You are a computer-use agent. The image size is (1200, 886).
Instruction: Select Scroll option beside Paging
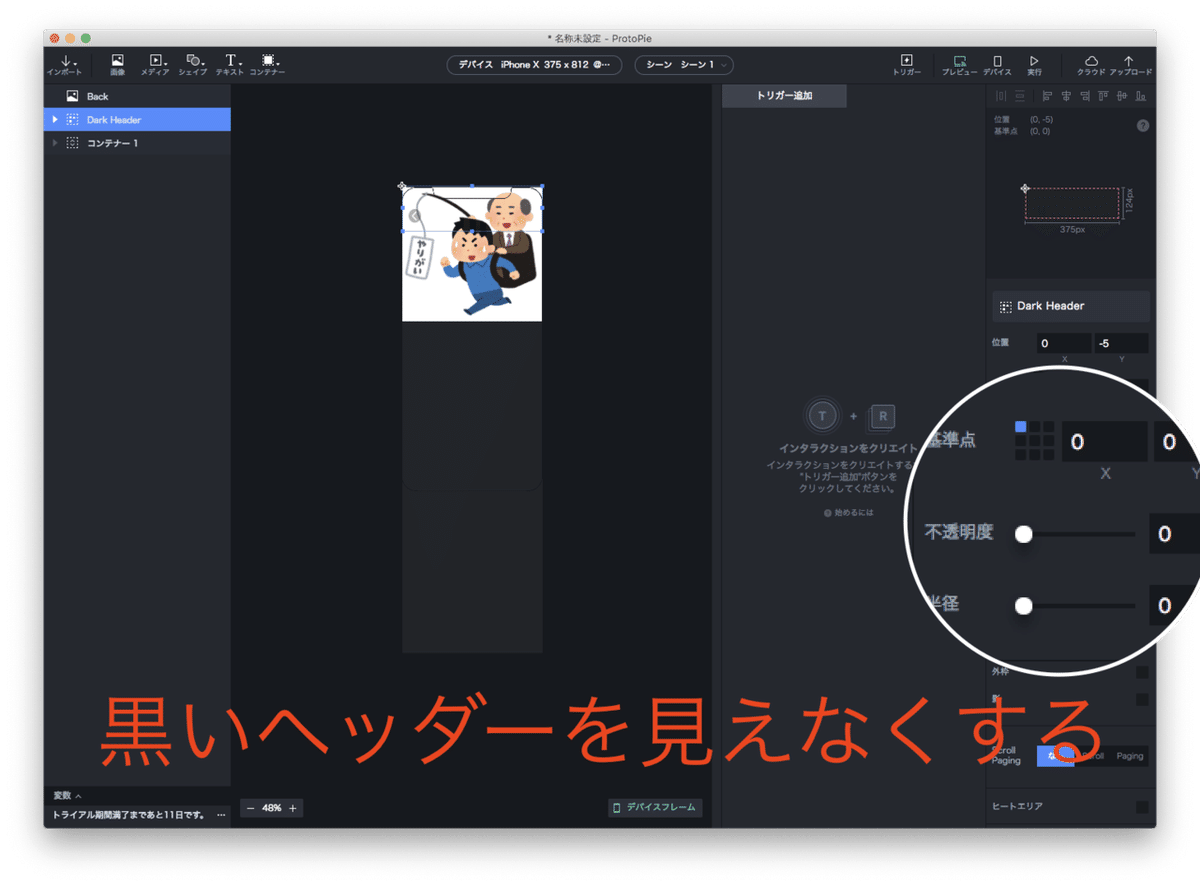click(1092, 756)
